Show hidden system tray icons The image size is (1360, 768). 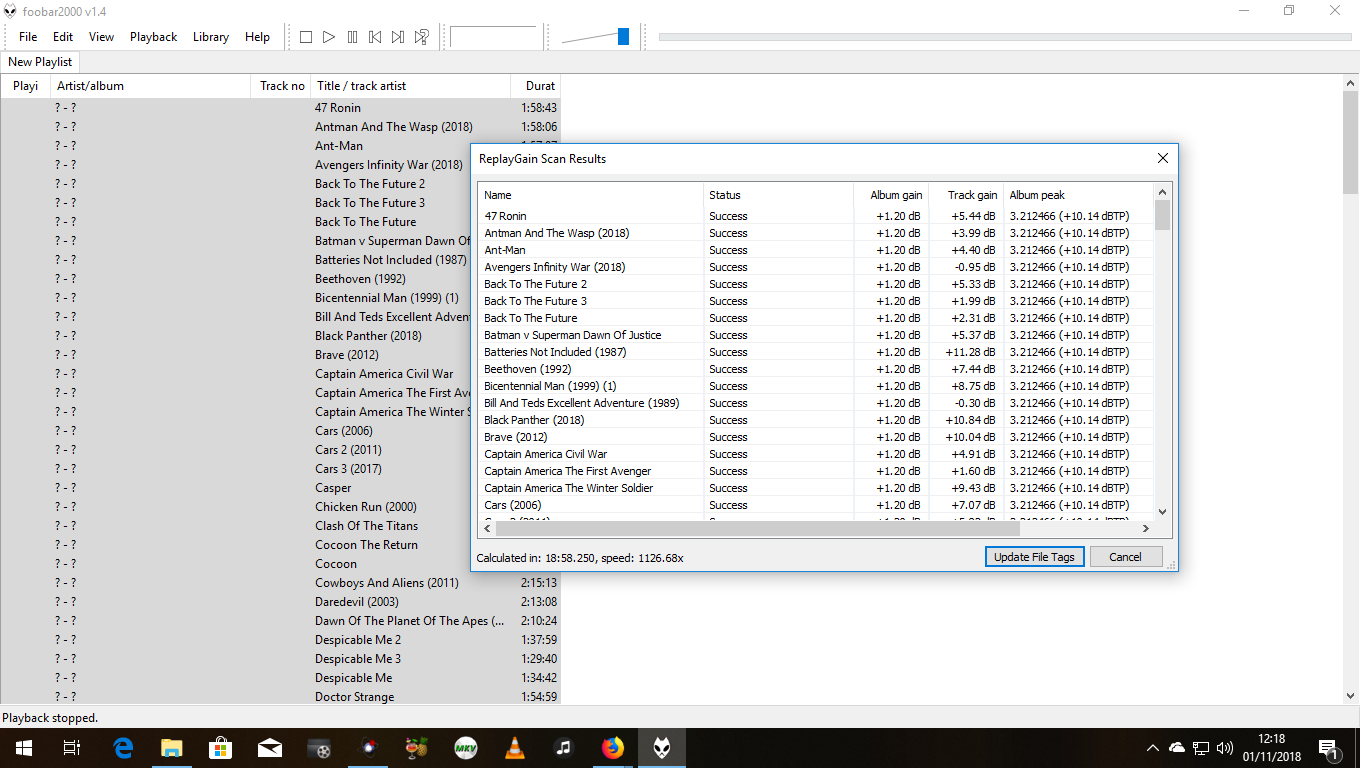pyautogui.click(x=1152, y=748)
